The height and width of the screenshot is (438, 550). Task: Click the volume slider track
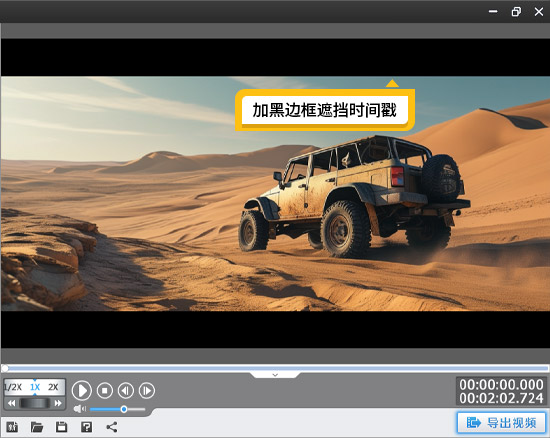pos(118,409)
